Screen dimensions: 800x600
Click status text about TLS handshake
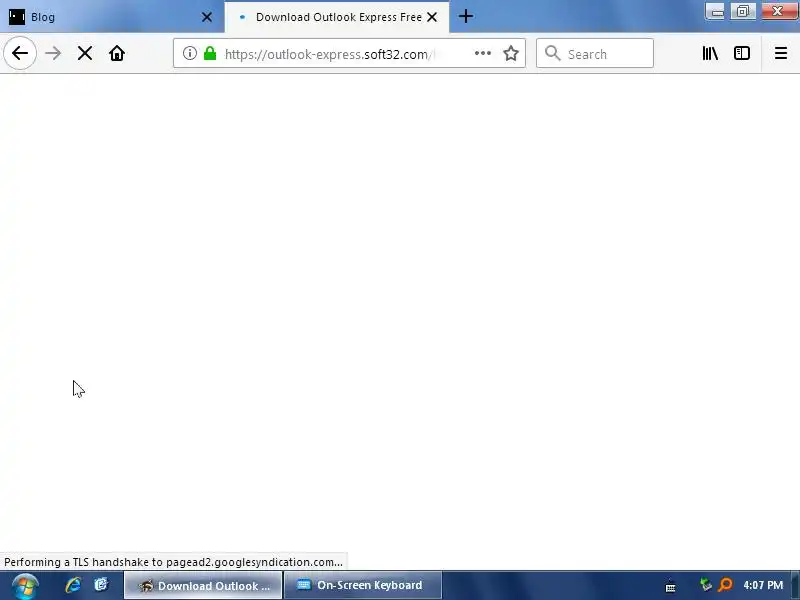coord(173,562)
